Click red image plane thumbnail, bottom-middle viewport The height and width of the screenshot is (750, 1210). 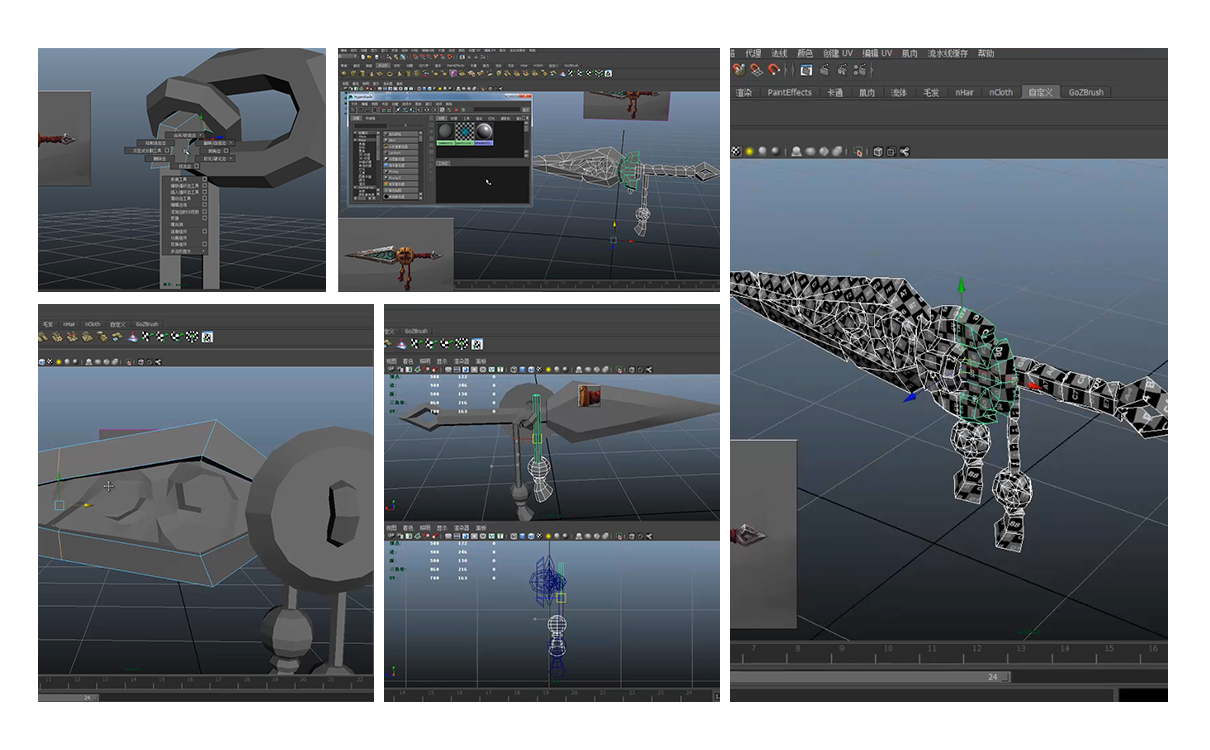point(590,398)
